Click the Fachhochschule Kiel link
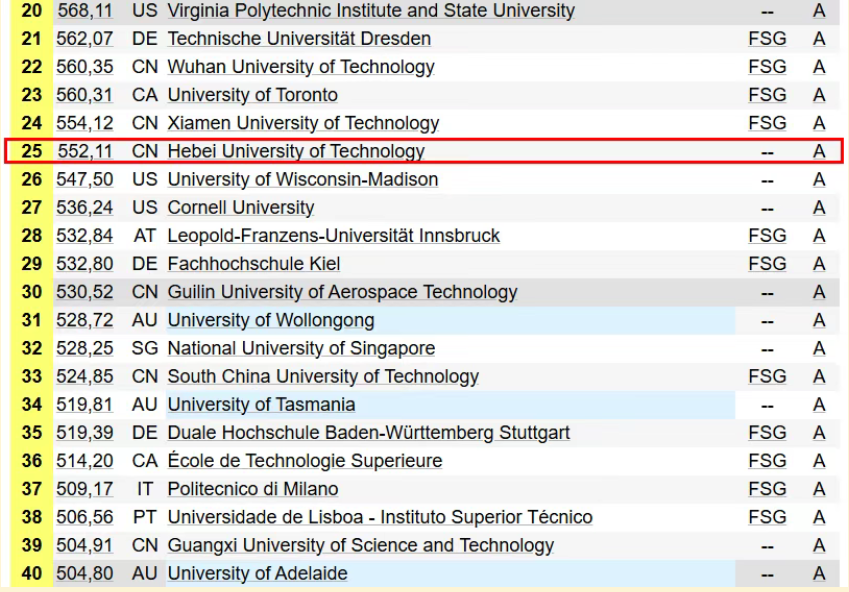849x592 pixels. point(253,264)
